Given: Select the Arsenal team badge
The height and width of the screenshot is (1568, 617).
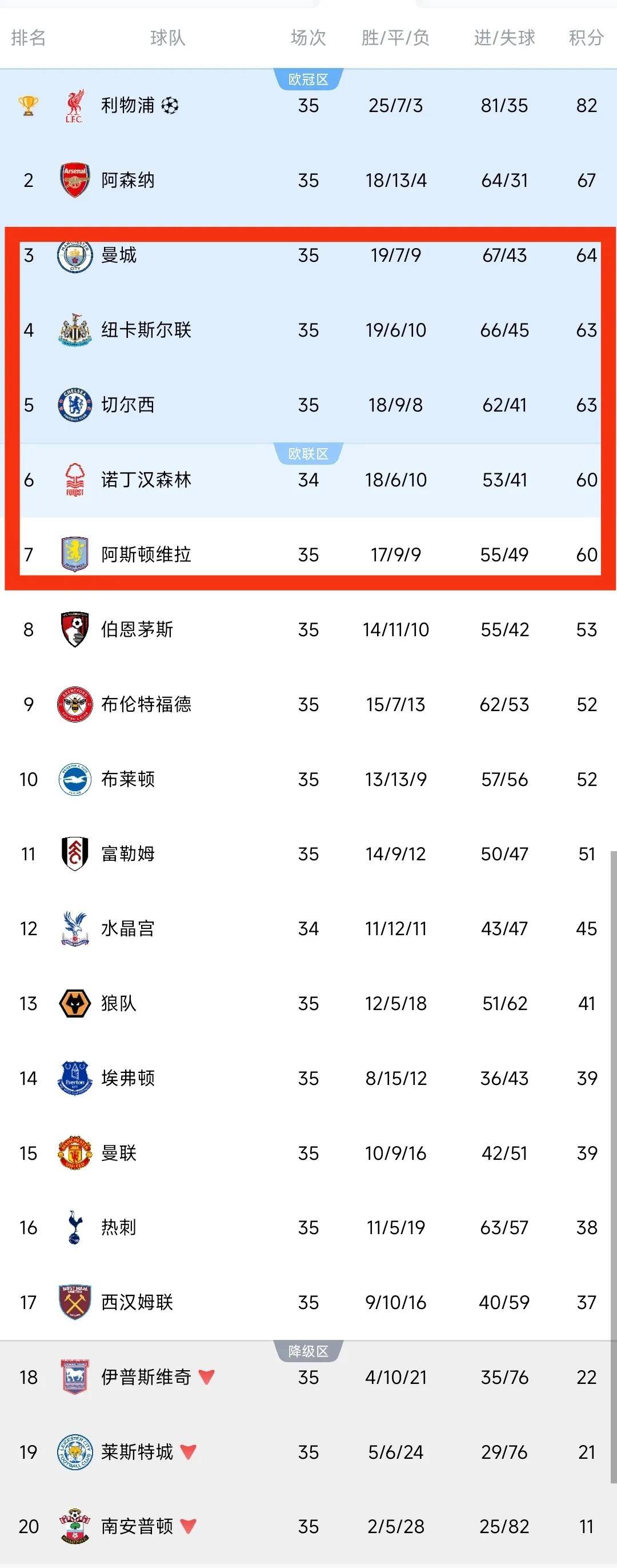Looking at the screenshot, I should [x=74, y=180].
